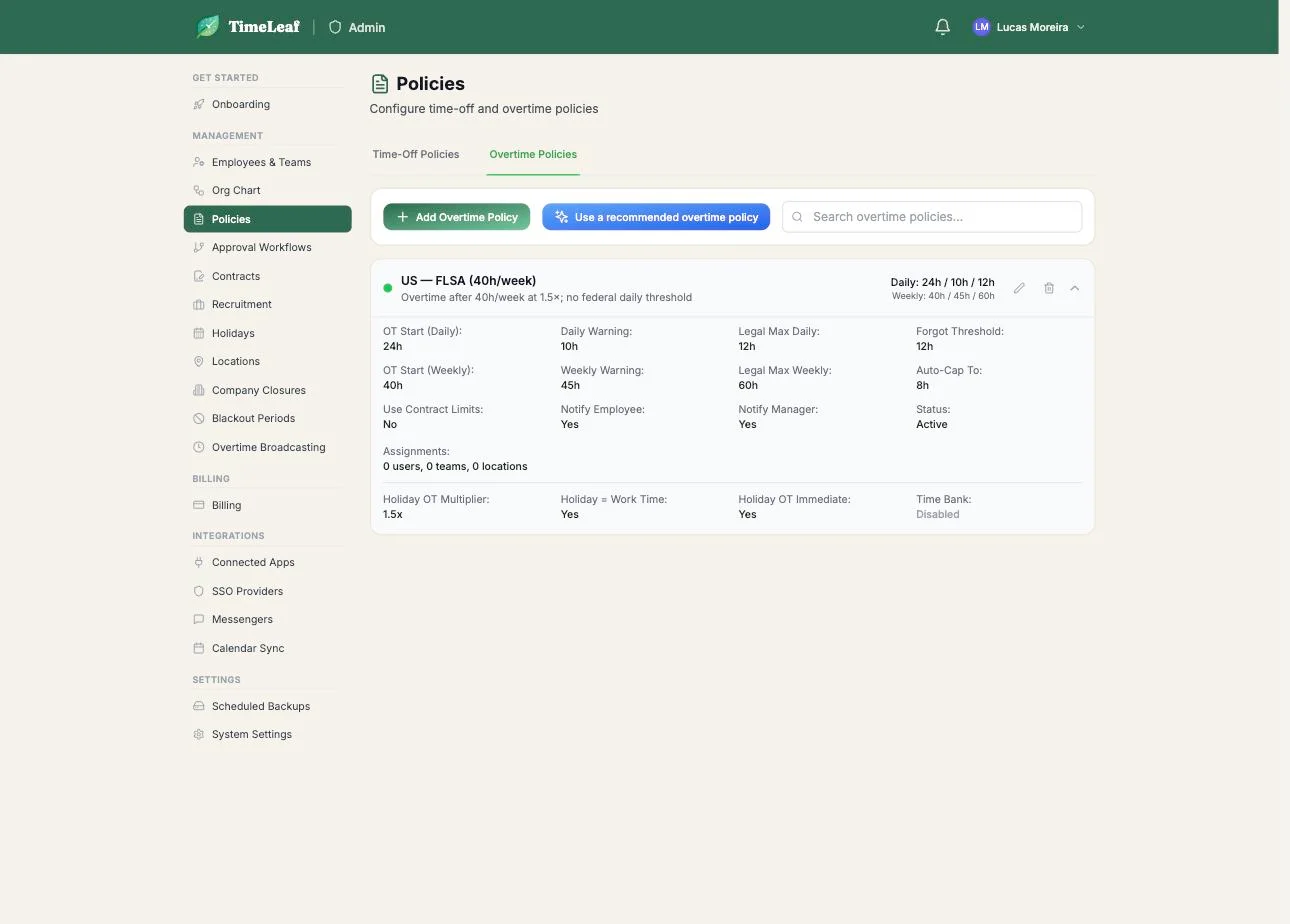
Task: Click the Daily: 24h / 10h / 12h summary
Action: (x=943, y=282)
